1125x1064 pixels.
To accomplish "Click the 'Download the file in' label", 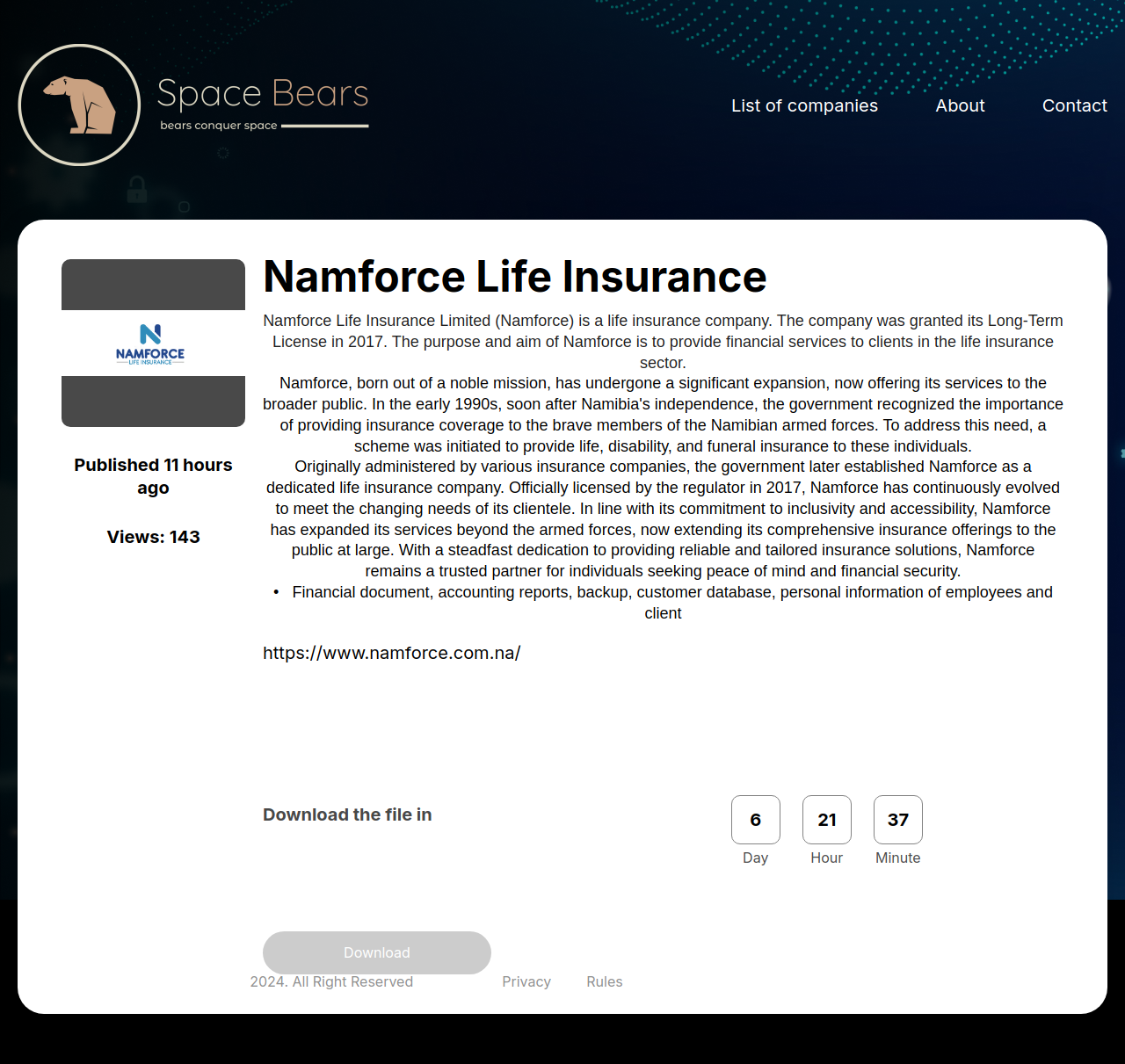I will coord(347,814).
